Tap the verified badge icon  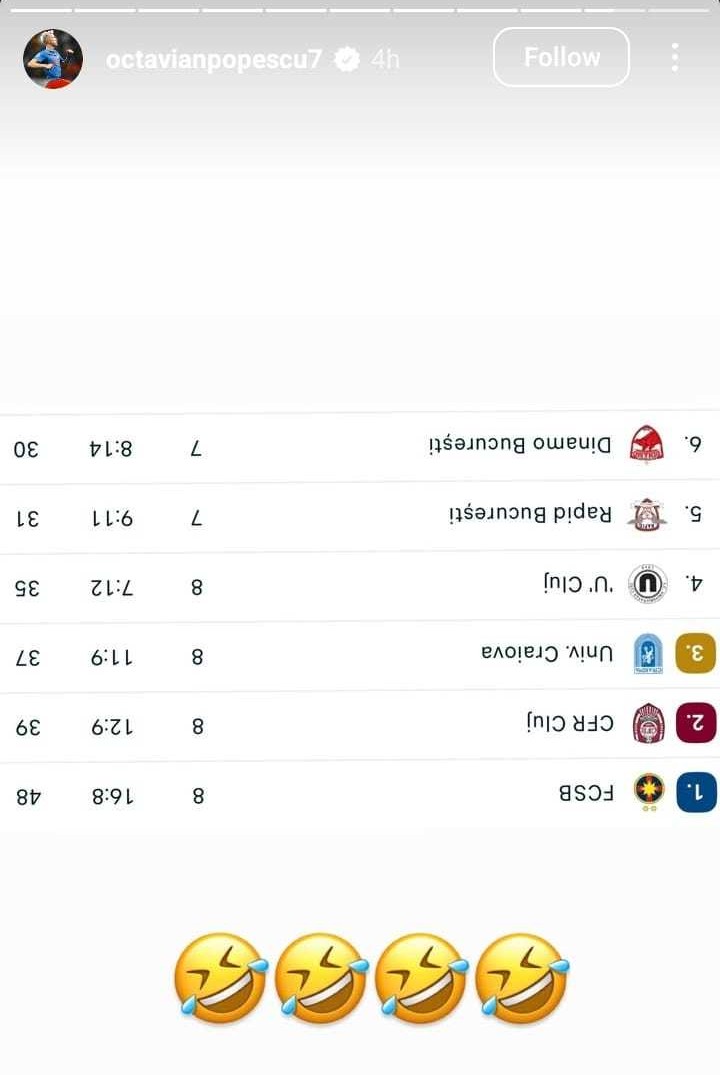[346, 60]
